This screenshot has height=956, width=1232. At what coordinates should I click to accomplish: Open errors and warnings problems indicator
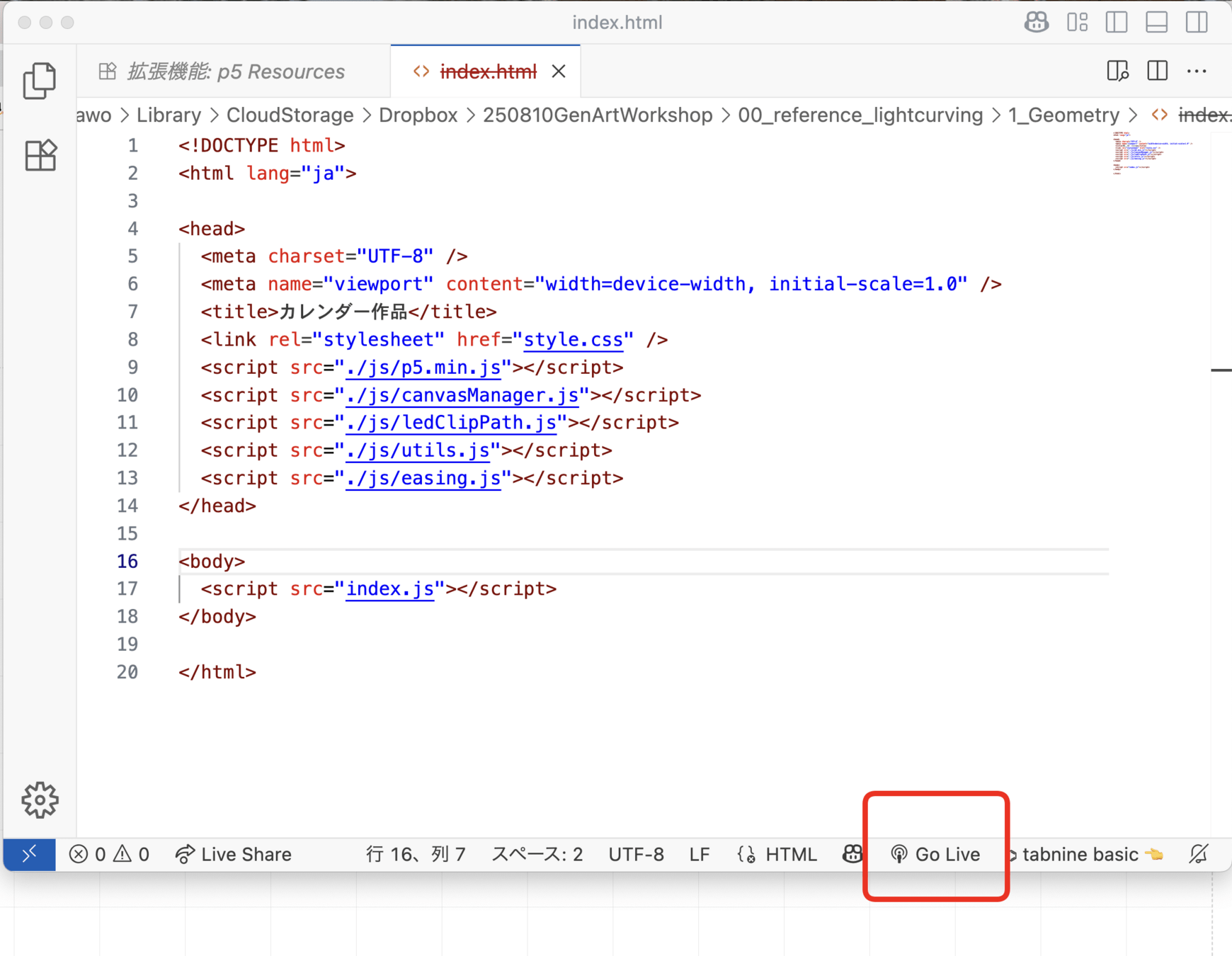pos(110,854)
